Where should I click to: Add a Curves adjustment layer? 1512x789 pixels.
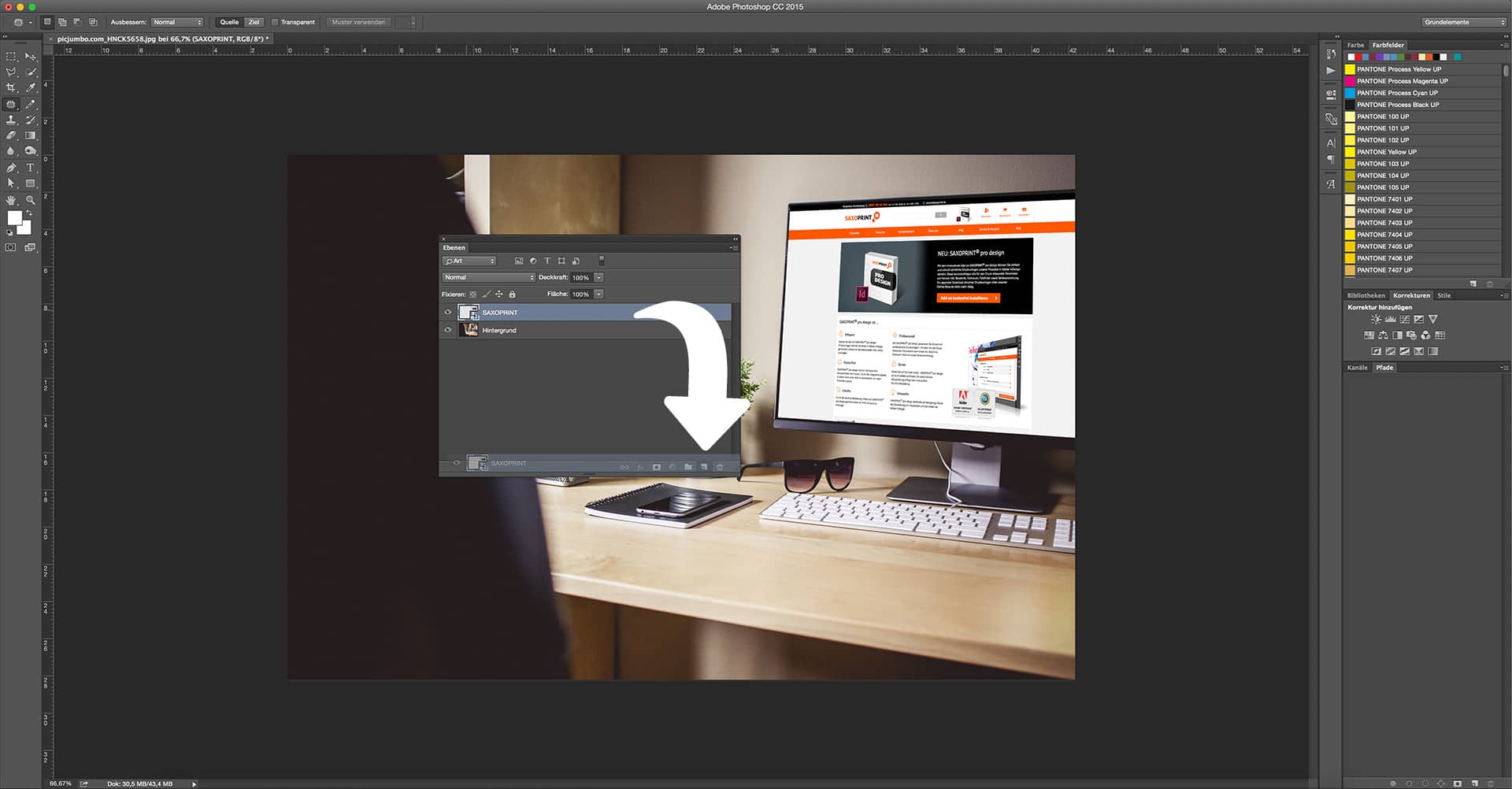pyautogui.click(x=1404, y=319)
